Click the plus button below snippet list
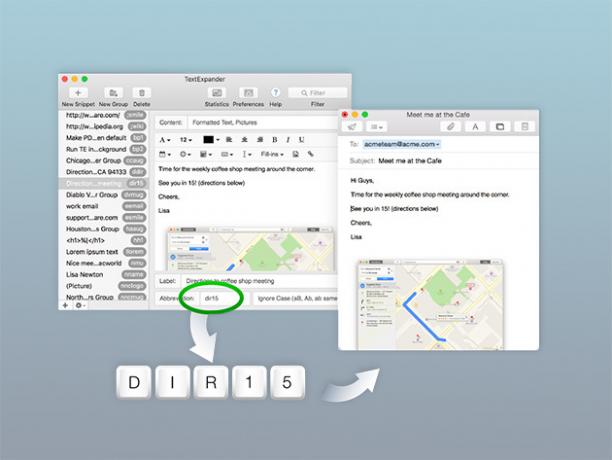Screen dimensions: 612x460 click(x=65, y=305)
